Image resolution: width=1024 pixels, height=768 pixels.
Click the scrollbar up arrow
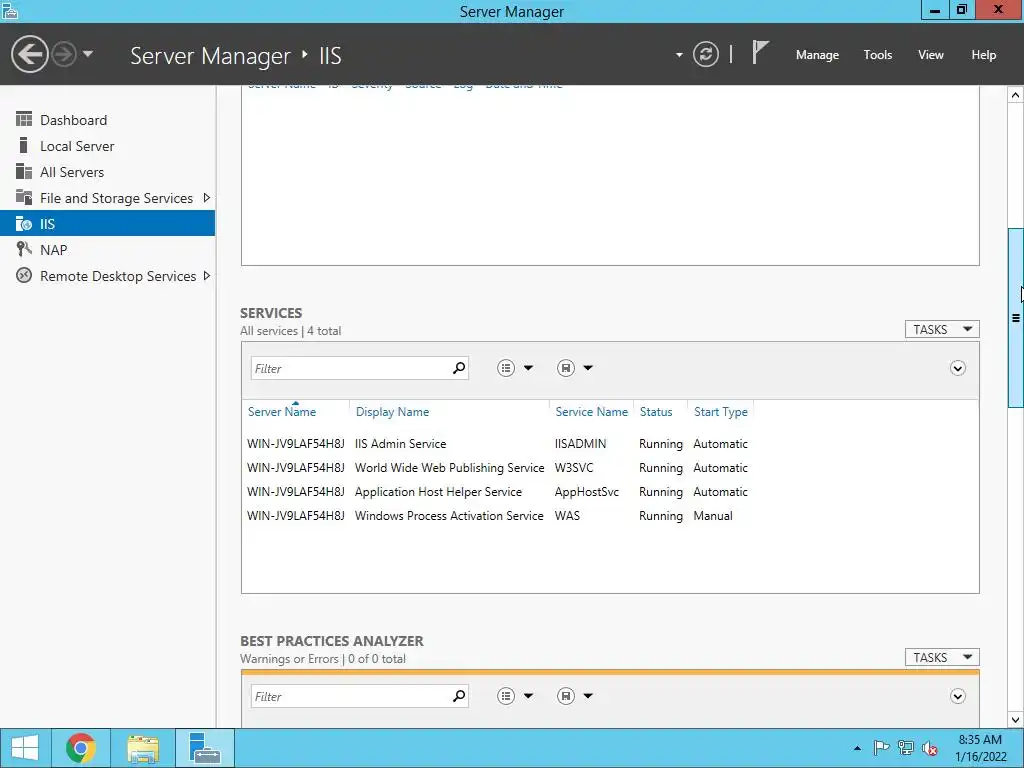coord(1016,95)
